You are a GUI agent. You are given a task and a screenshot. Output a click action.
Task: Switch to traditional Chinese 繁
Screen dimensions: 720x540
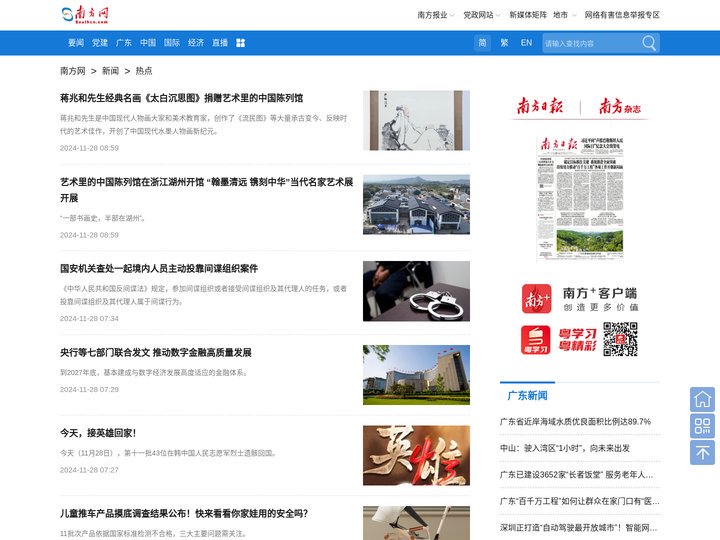pos(504,43)
